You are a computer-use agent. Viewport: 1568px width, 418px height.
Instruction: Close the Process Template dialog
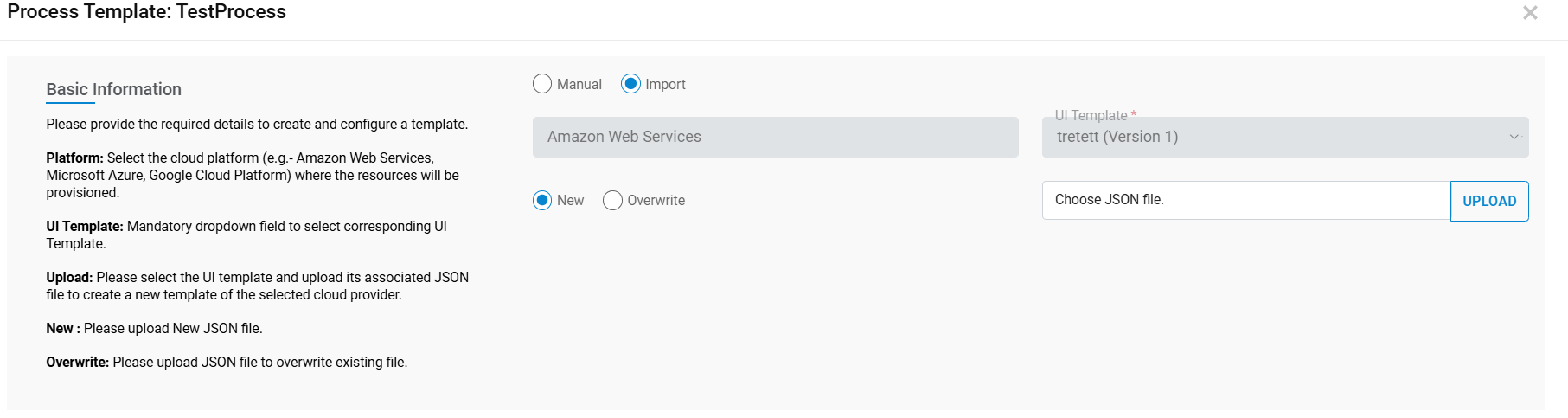[1530, 13]
